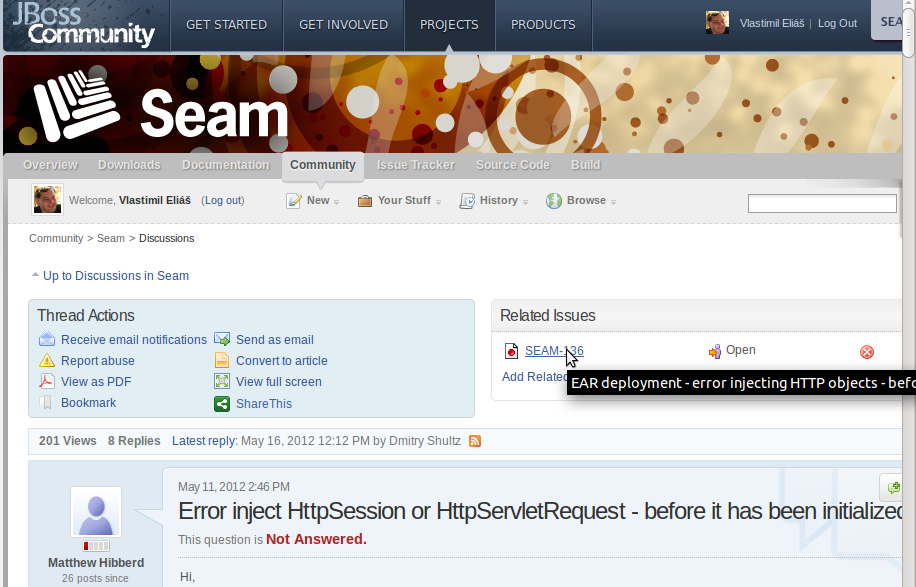The width and height of the screenshot is (916, 587).
Task: Click the SEAM-136 issue type icon
Action: [x=511, y=351]
